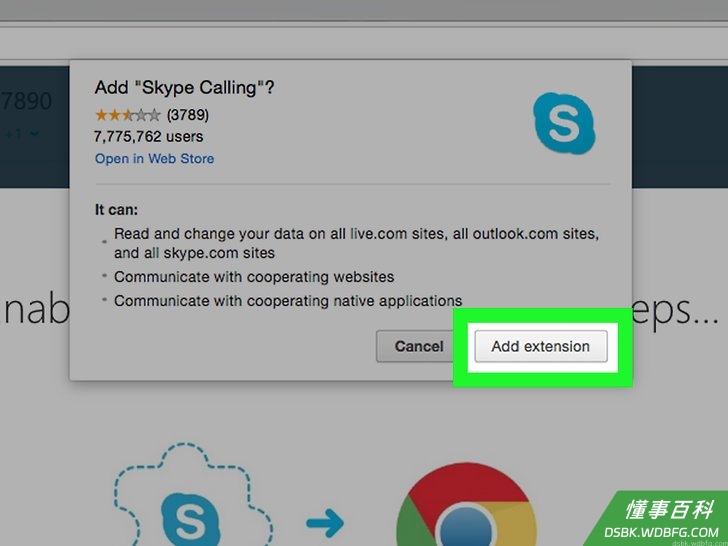This screenshot has height=546, width=728.
Task: Click the "Communicate with cooperating websites" permission
Action: click(254, 277)
